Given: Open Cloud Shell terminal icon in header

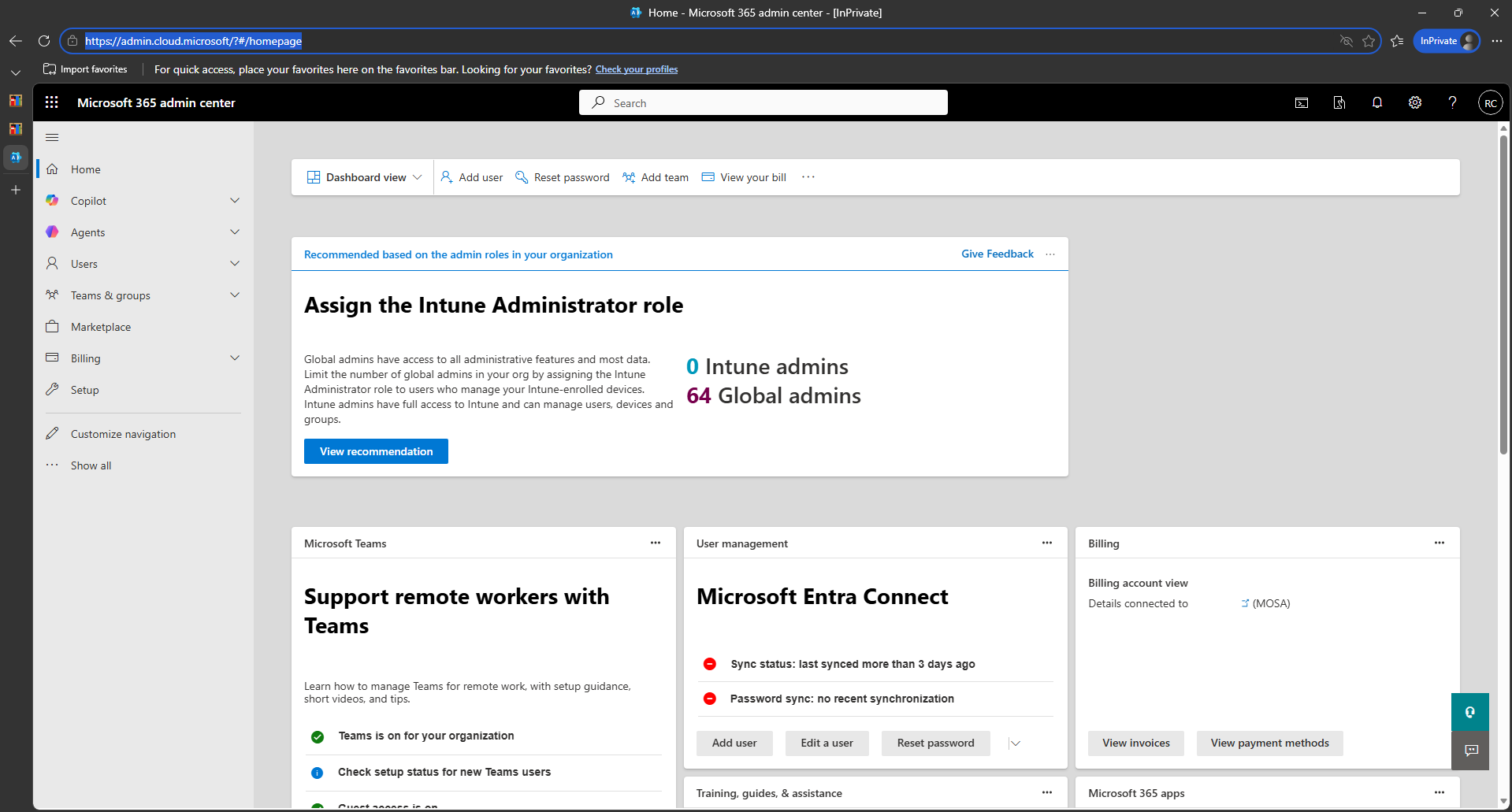Looking at the screenshot, I should pyautogui.click(x=1302, y=103).
